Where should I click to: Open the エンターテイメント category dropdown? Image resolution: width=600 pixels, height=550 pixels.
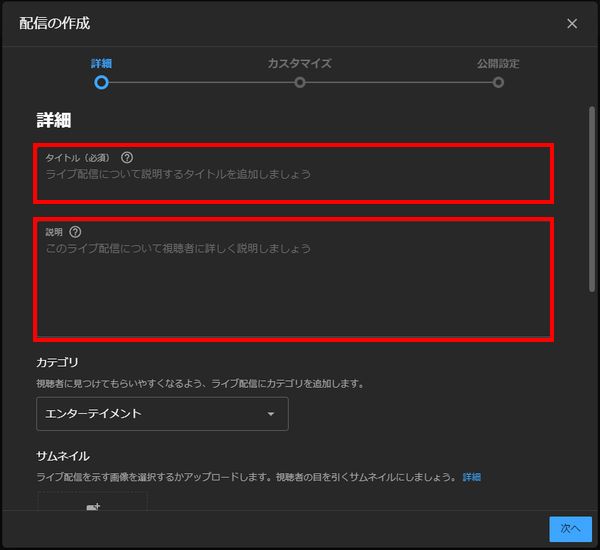(162, 414)
